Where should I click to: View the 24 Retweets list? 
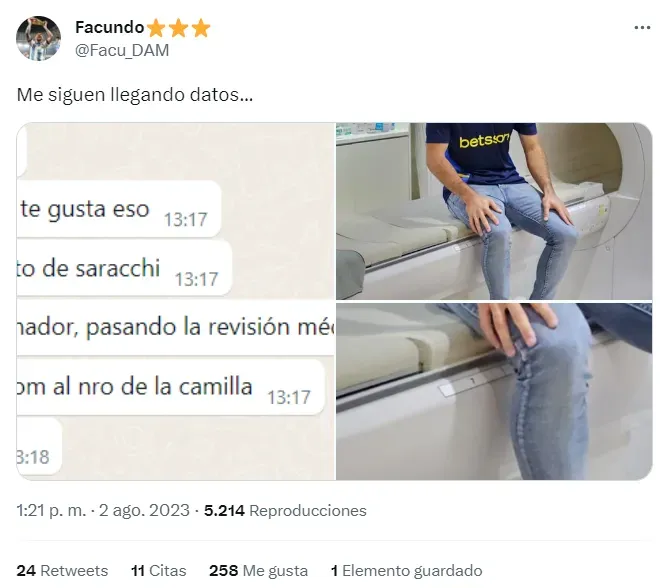pyautogui.click(x=62, y=571)
